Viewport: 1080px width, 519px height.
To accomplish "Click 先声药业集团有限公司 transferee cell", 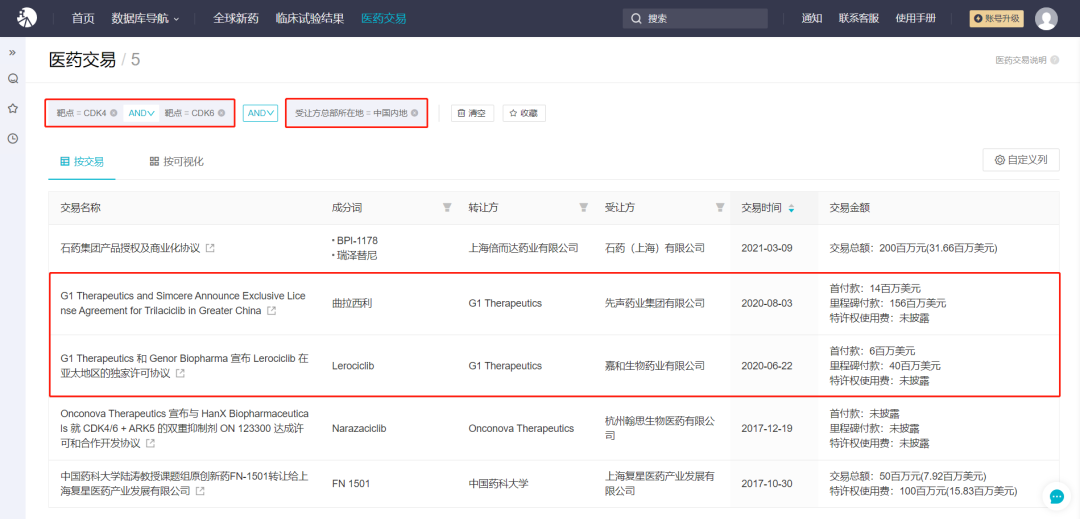I will click(x=654, y=303).
